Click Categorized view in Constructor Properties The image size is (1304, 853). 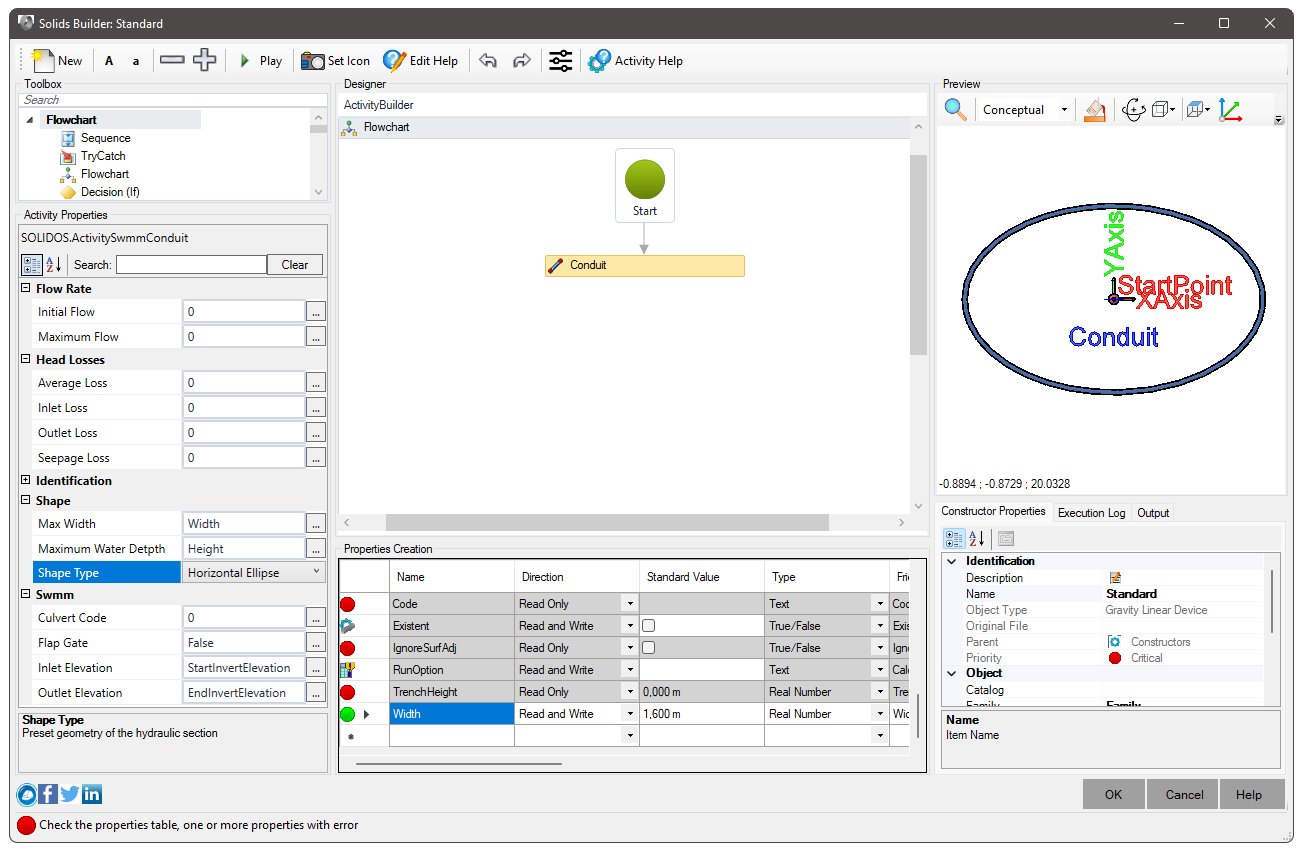[955, 539]
